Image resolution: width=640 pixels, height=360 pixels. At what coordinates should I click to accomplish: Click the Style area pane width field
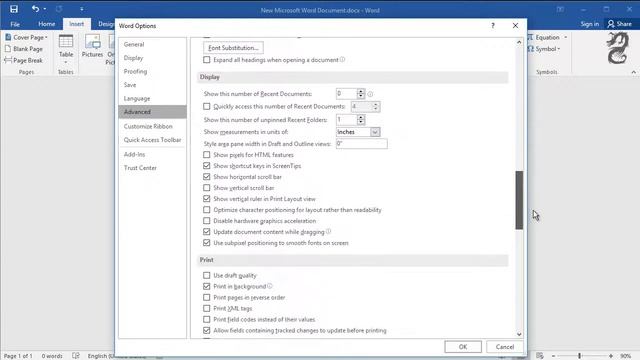coord(361,144)
